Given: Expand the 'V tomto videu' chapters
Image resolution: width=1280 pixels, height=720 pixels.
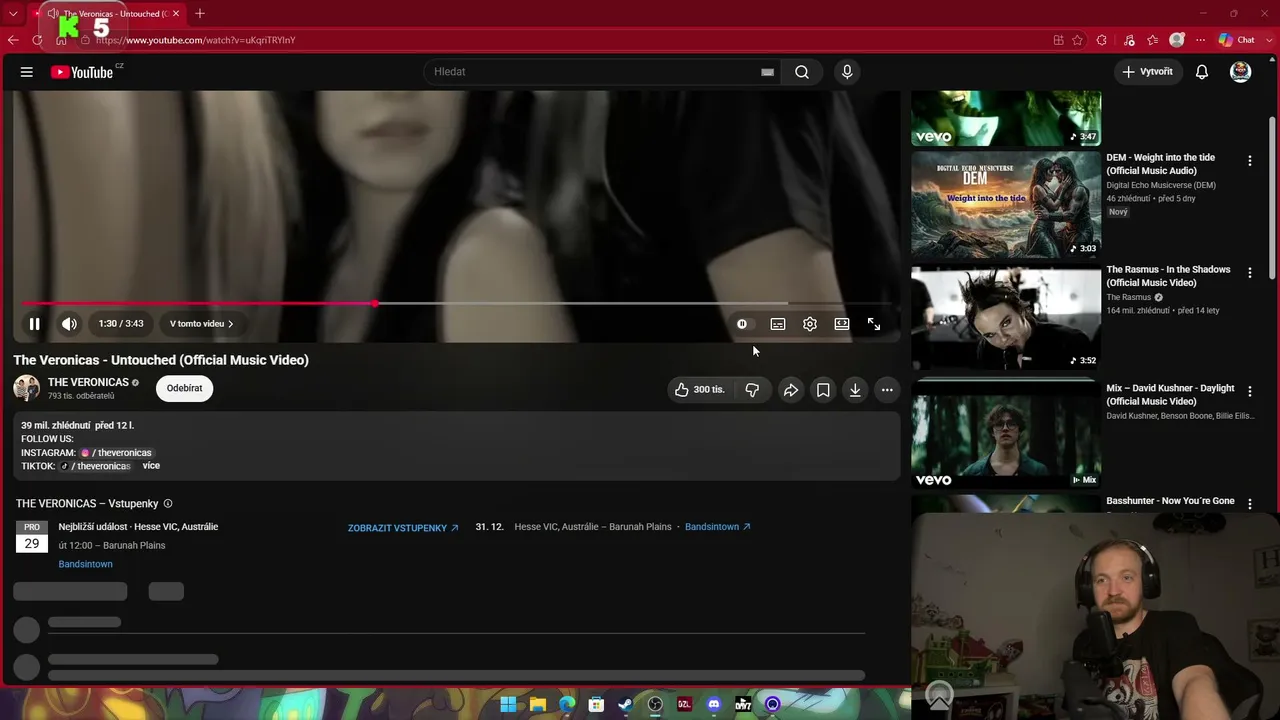Looking at the screenshot, I should pyautogui.click(x=201, y=324).
